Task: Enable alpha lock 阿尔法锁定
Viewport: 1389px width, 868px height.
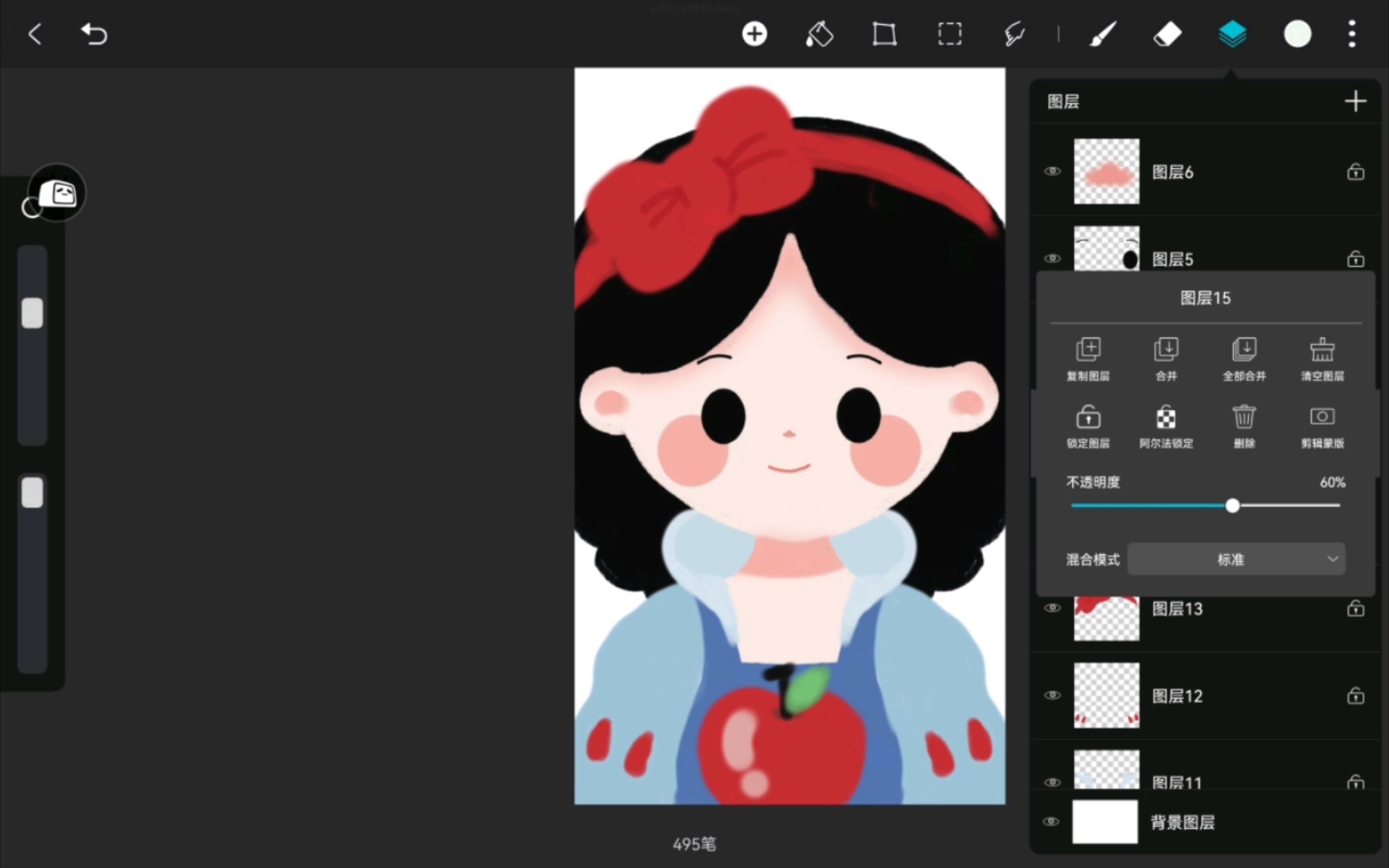Action: tap(1166, 427)
